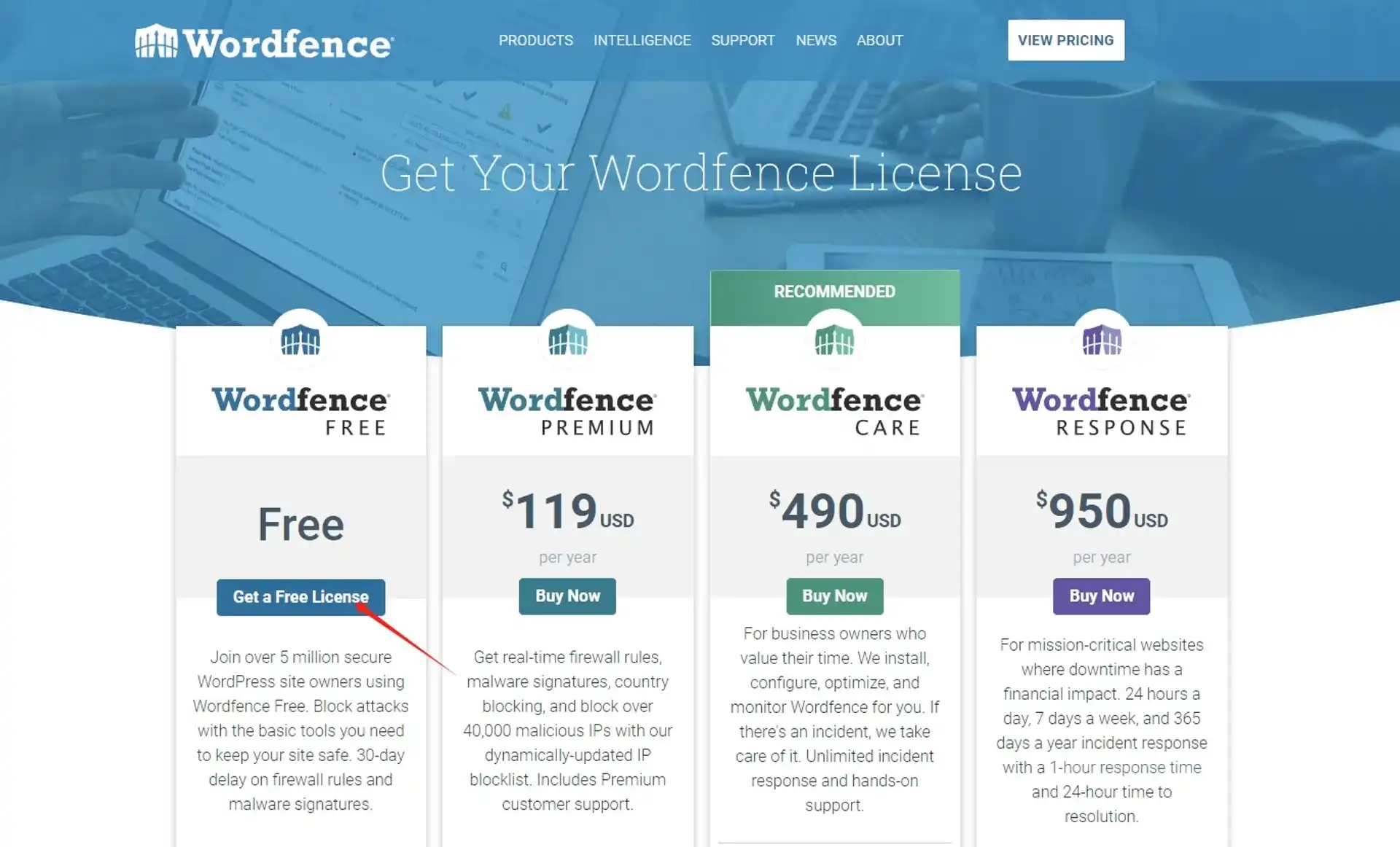1400x847 pixels.
Task: Click the Wordfence CARE plan title
Action: coord(835,411)
